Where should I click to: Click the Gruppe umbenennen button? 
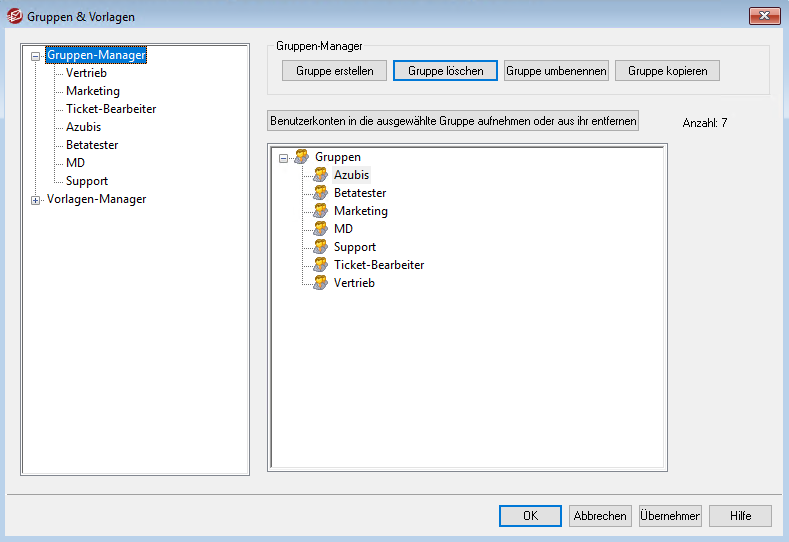(555, 71)
